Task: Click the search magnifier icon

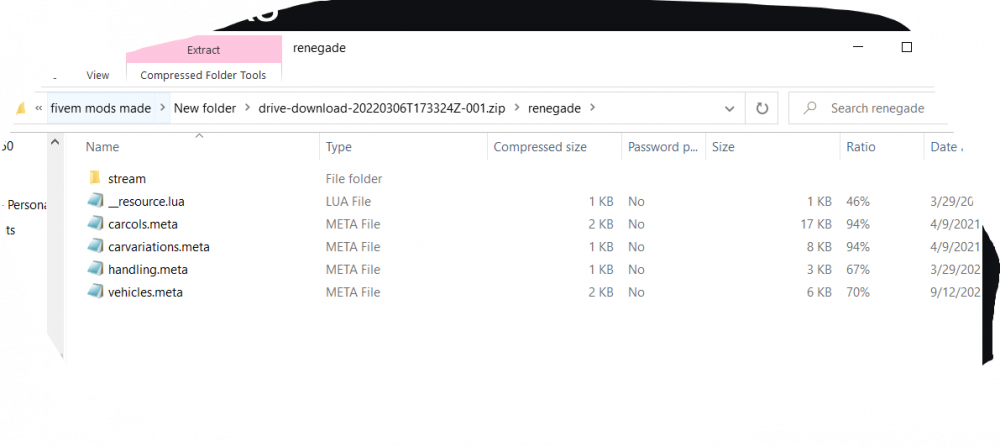Action: 810,108
